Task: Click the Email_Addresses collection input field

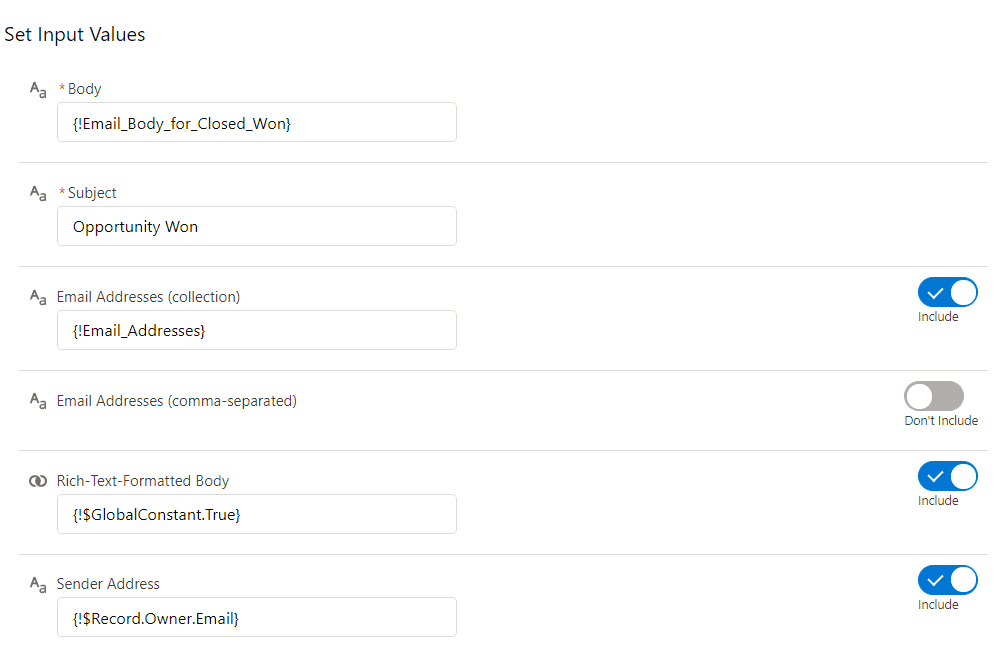Action: coord(257,330)
